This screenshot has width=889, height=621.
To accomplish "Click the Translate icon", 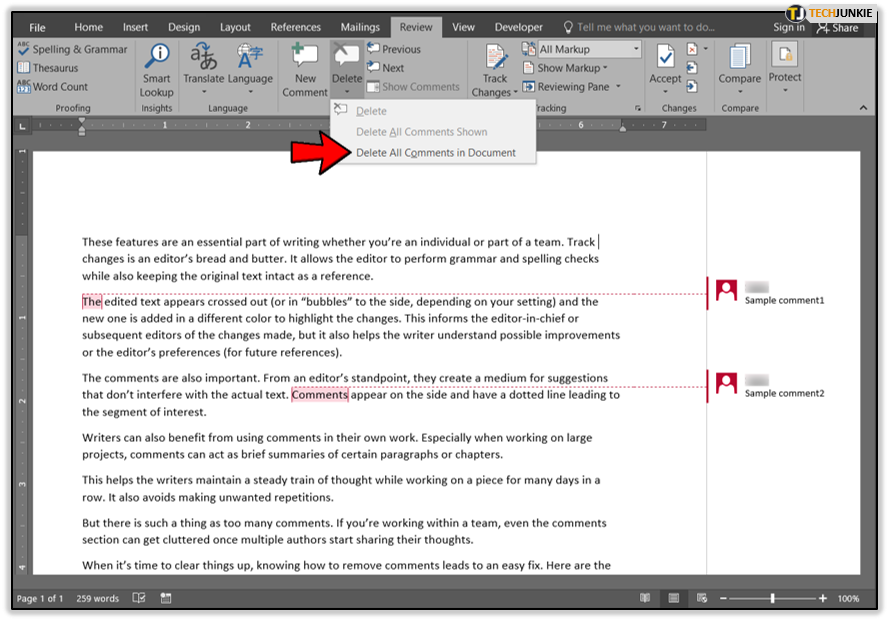I will point(203,56).
